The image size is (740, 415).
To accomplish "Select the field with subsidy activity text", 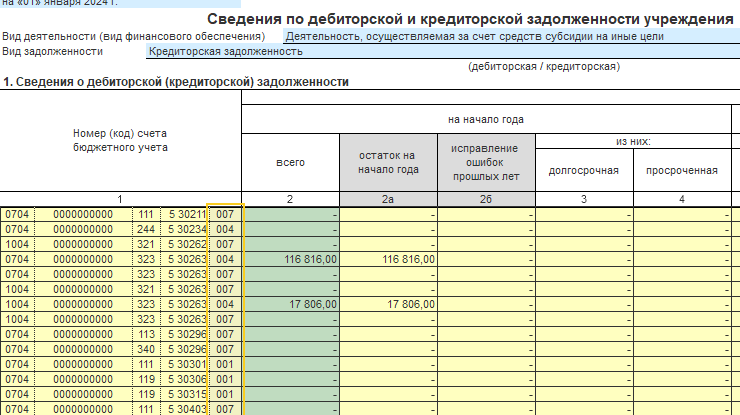I will (x=512, y=36).
